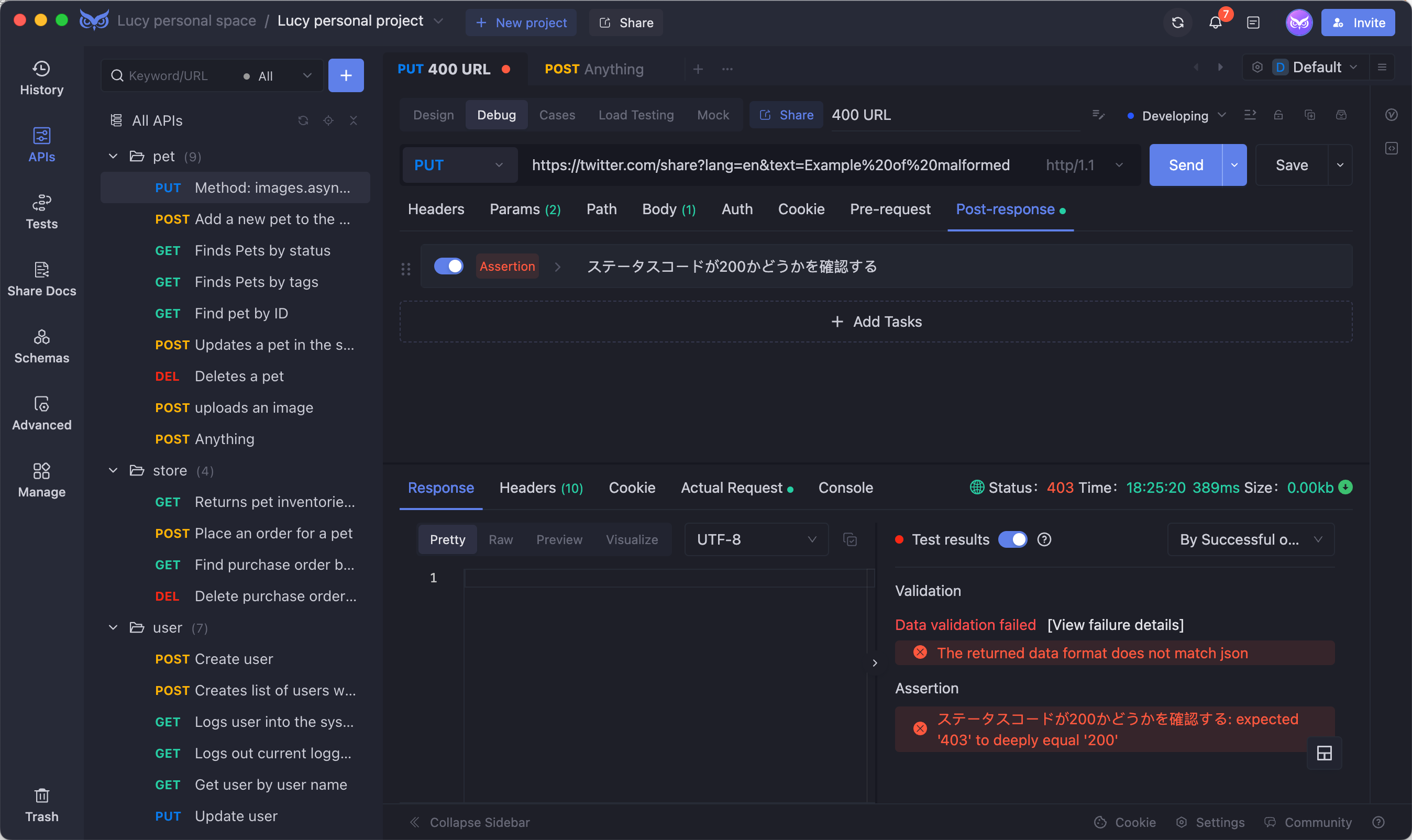Viewport: 1412px width, 840px height.
Task: Click the green download response icon
Action: click(x=1345, y=488)
